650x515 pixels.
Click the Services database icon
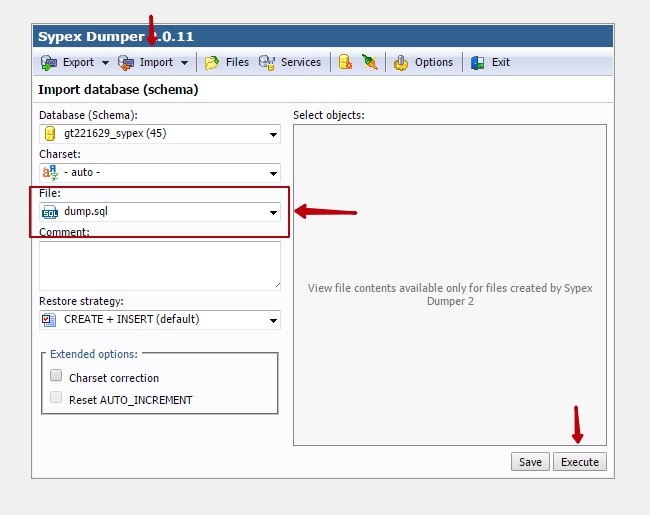coord(267,63)
